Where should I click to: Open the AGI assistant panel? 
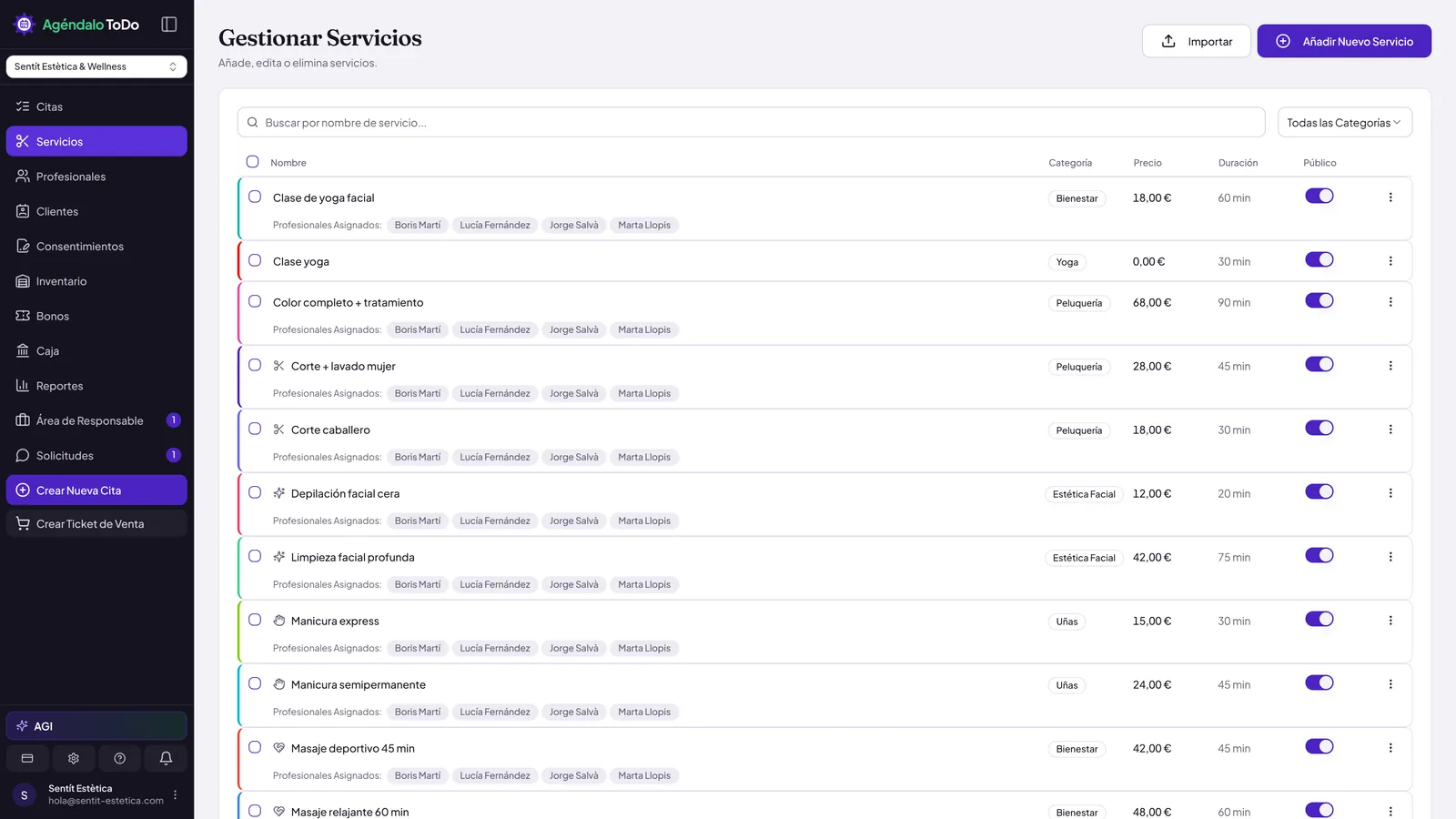(x=96, y=726)
